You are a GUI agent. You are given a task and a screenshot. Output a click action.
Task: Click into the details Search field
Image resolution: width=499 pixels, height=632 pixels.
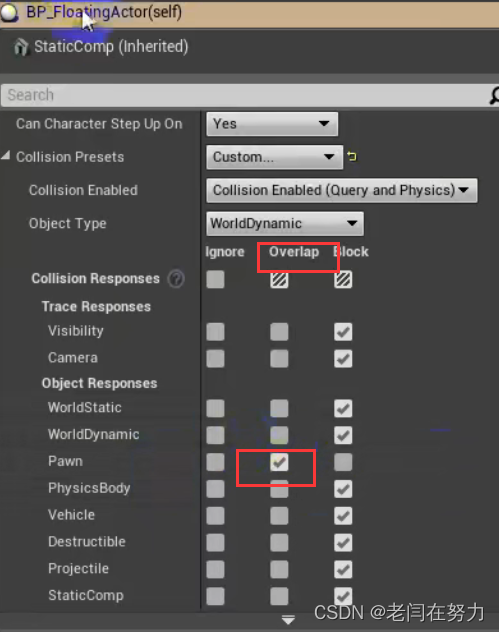pyautogui.click(x=244, y=96)
